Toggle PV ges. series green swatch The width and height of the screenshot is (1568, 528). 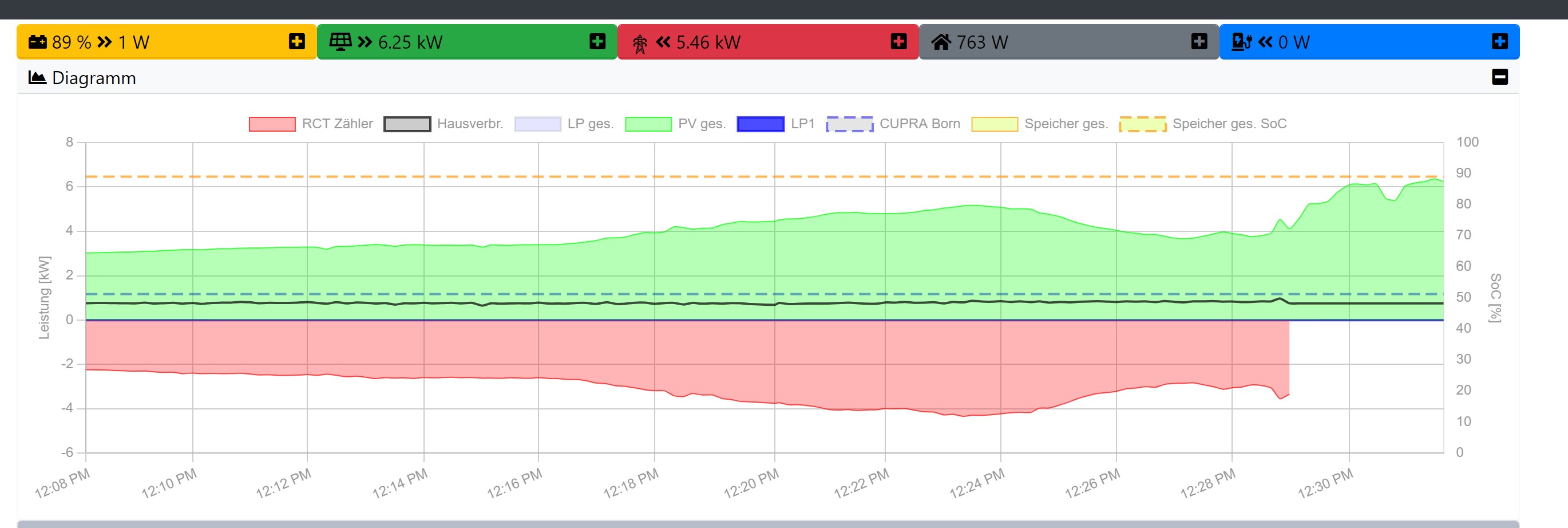[648, 124]
